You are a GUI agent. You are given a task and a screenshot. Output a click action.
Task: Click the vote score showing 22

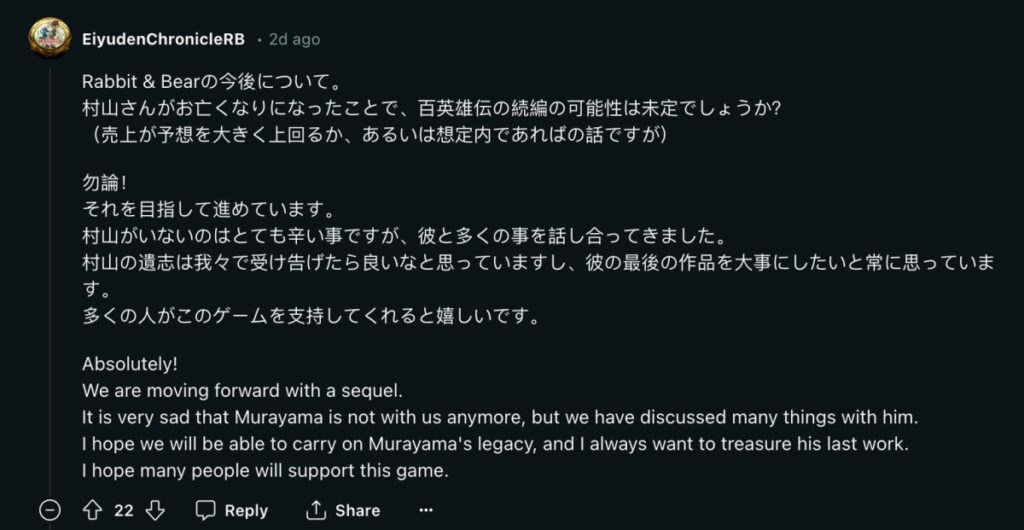point(124,510)
